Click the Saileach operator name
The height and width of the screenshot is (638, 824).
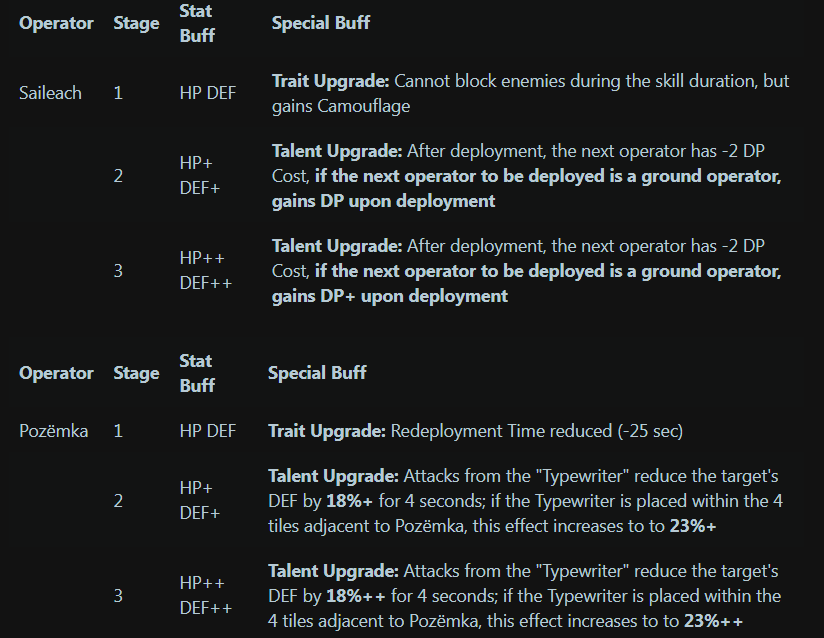click(50, 93)
